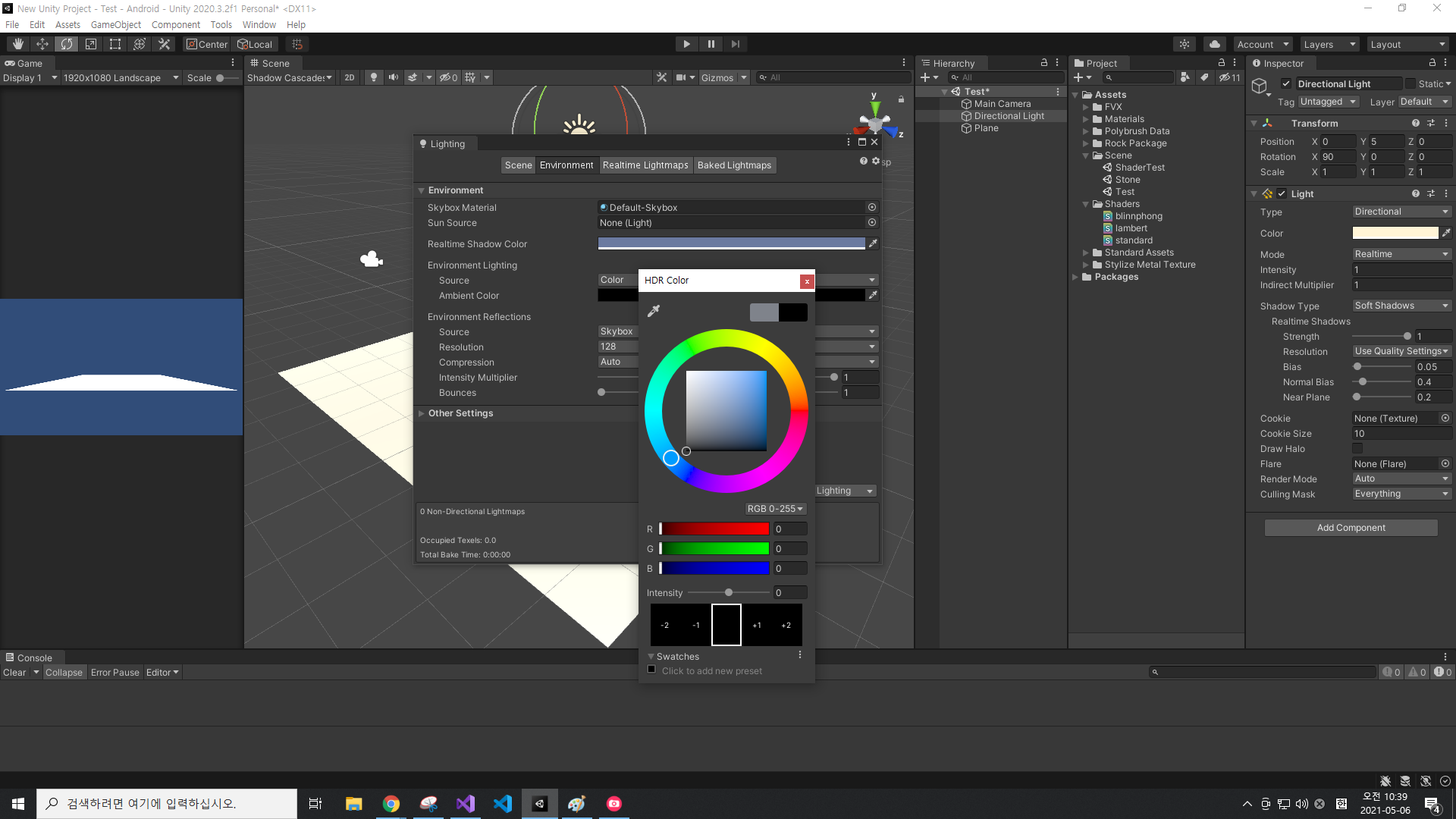The width and height of the screenshot is (1456, 819).
Task: Enable the Draw Halo checkbox
Action: [1357, 449]
